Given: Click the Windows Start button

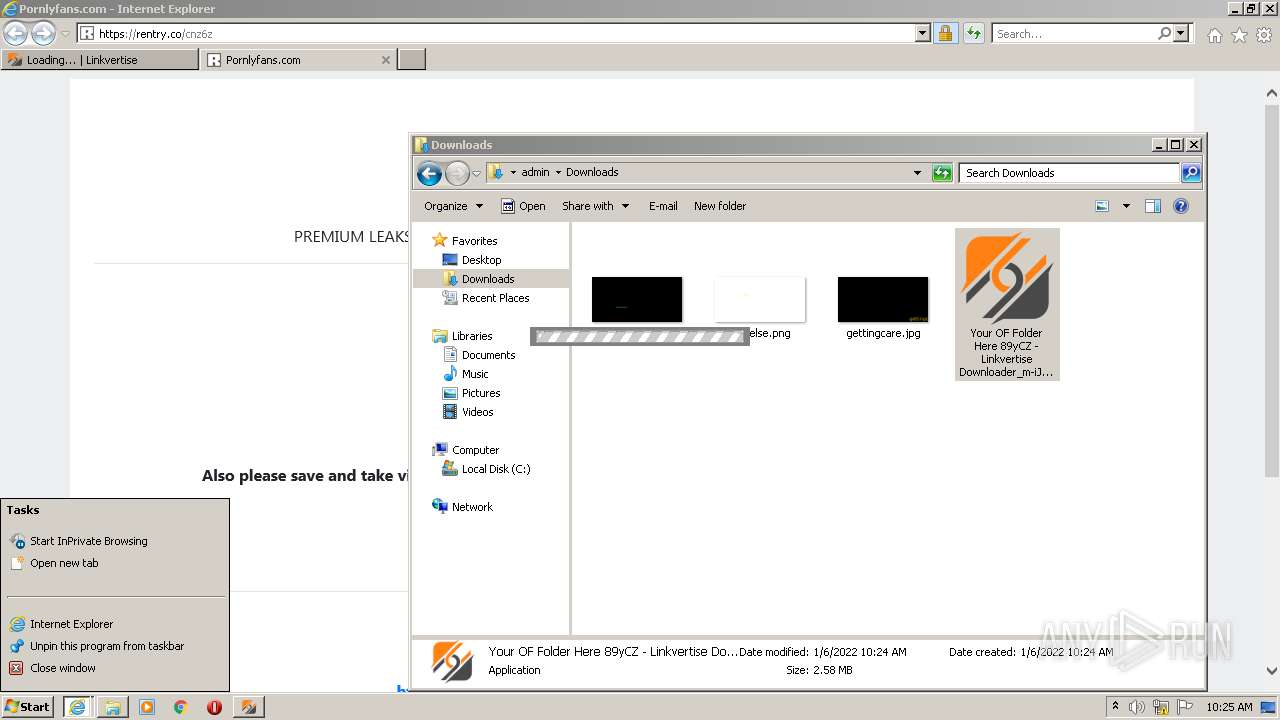Looking at the screenshot, I should click(x=28, y=707).
